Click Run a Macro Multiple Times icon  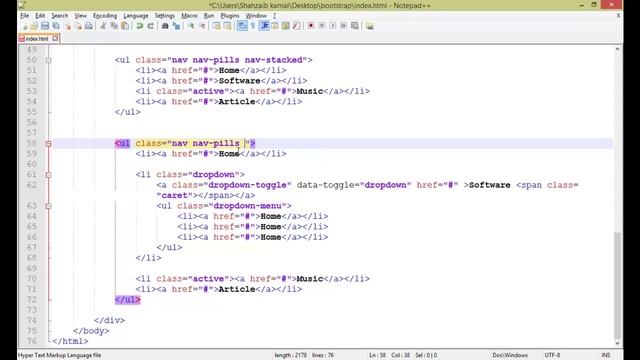click(x=344, y=26)
